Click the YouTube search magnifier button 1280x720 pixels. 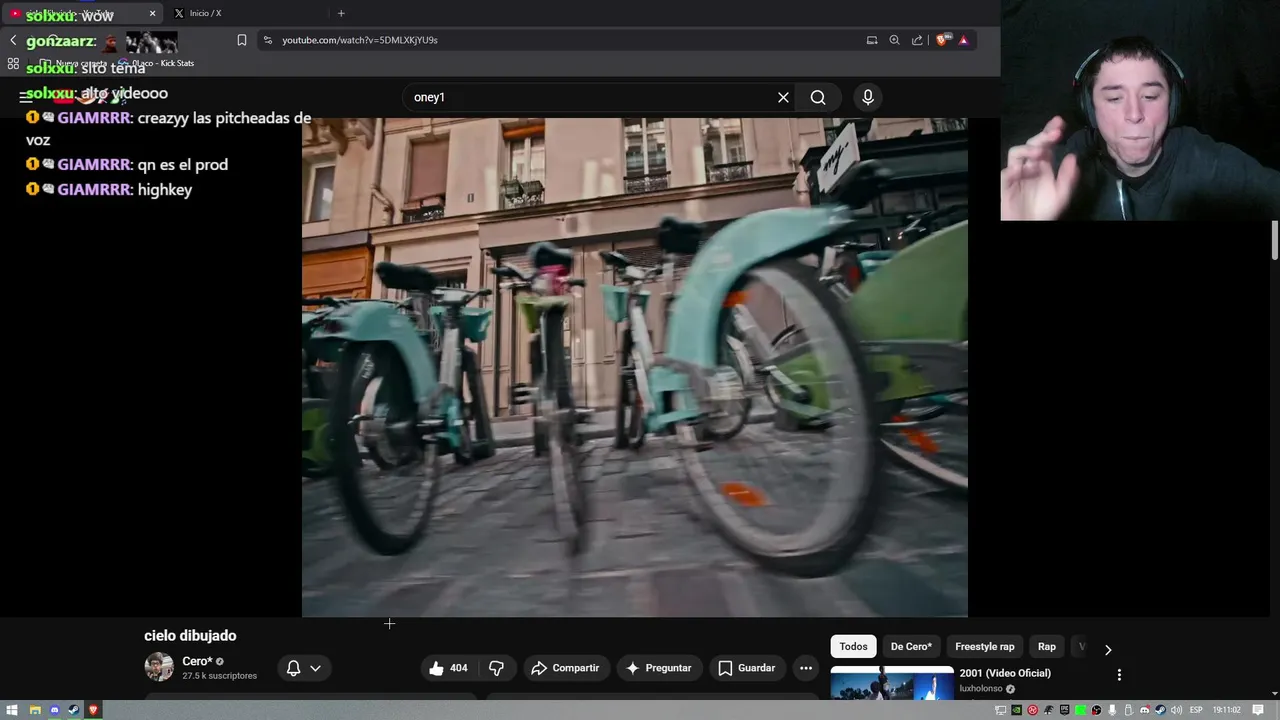click(x=818, y=97)
